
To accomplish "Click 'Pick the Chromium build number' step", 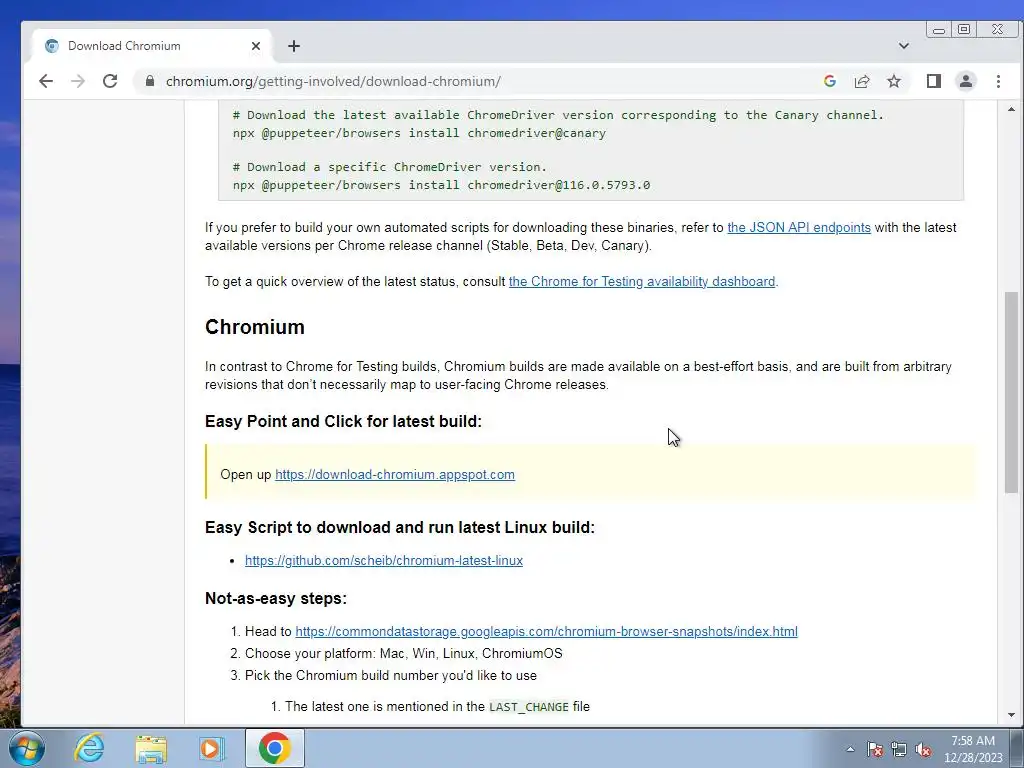I will [391, 675].
